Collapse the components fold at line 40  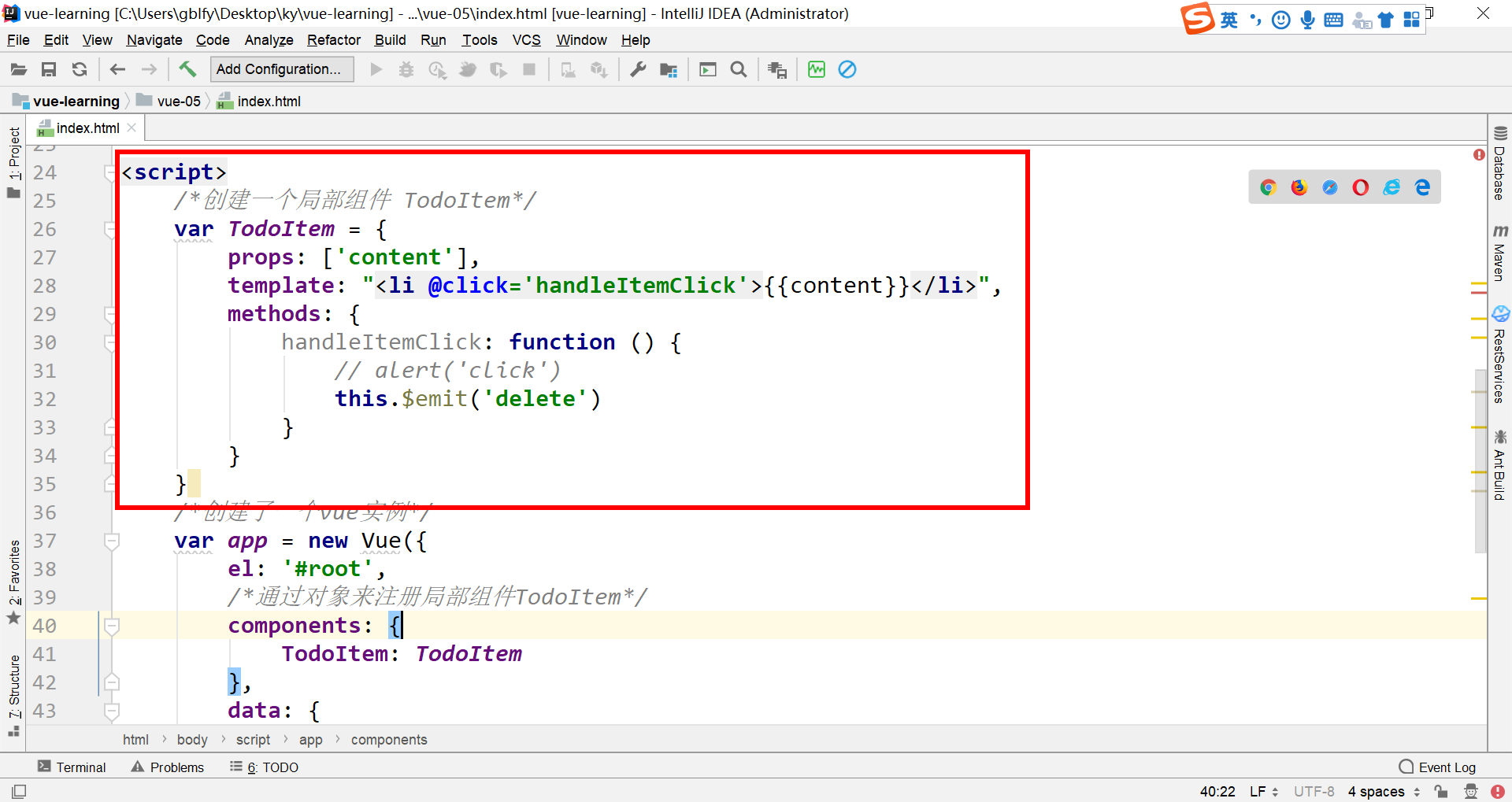click(111, 626)
